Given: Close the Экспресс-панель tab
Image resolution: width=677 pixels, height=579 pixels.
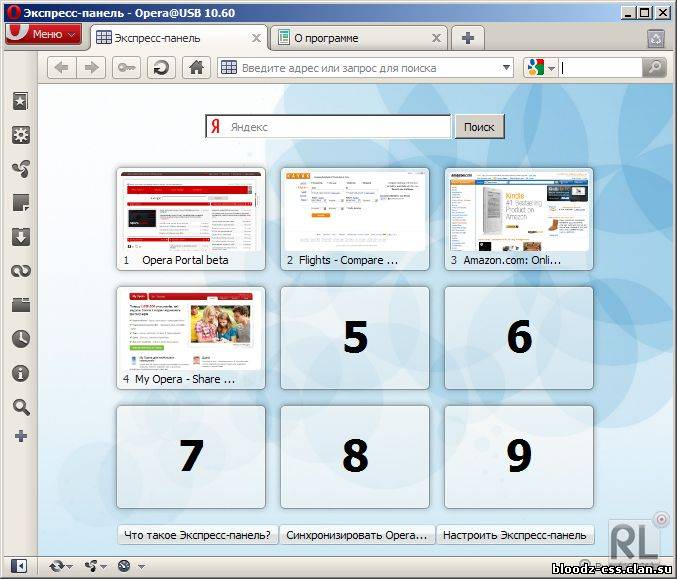Looking at the screenshot, I should click(256, 38).
